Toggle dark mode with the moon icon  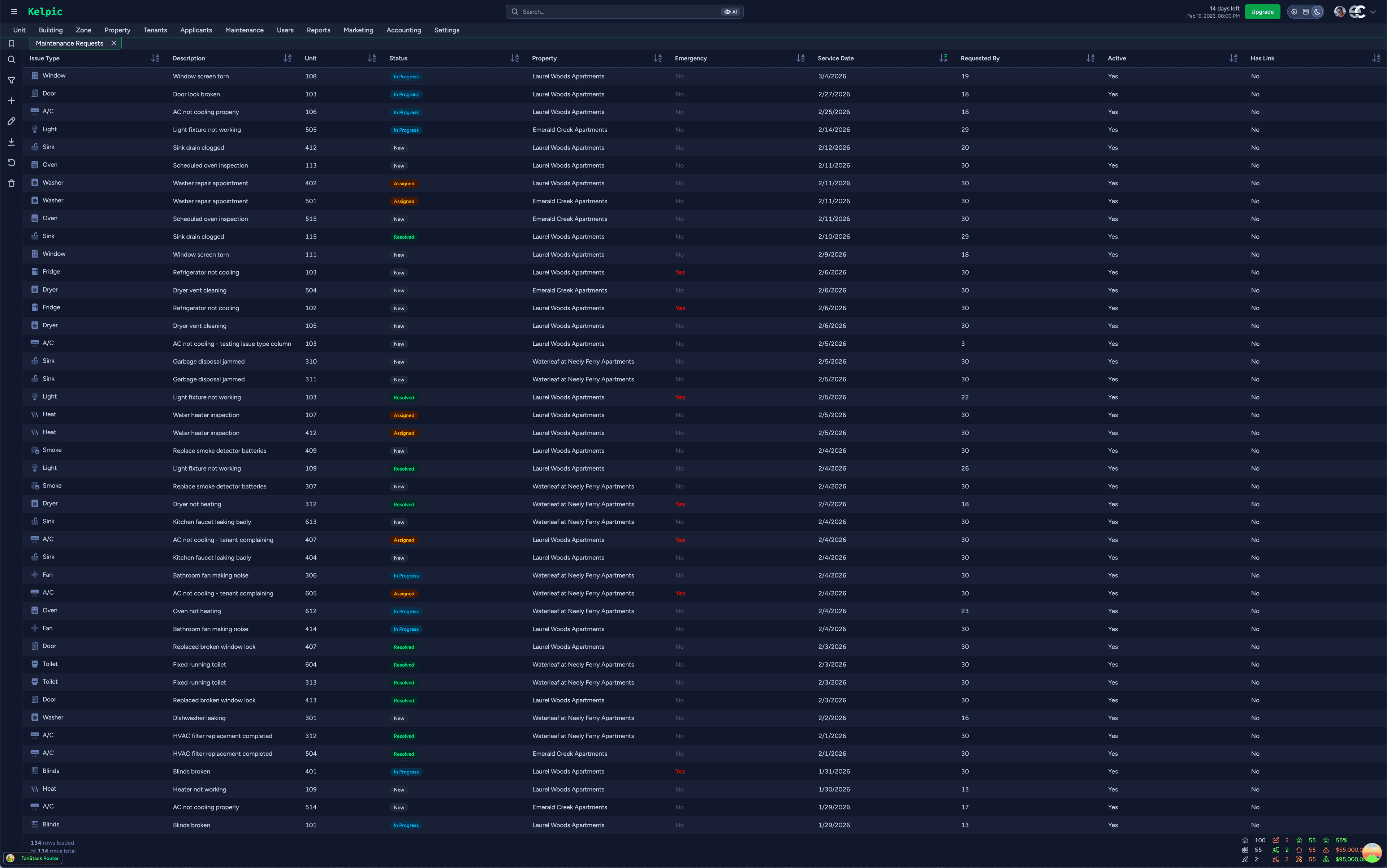1317,12
